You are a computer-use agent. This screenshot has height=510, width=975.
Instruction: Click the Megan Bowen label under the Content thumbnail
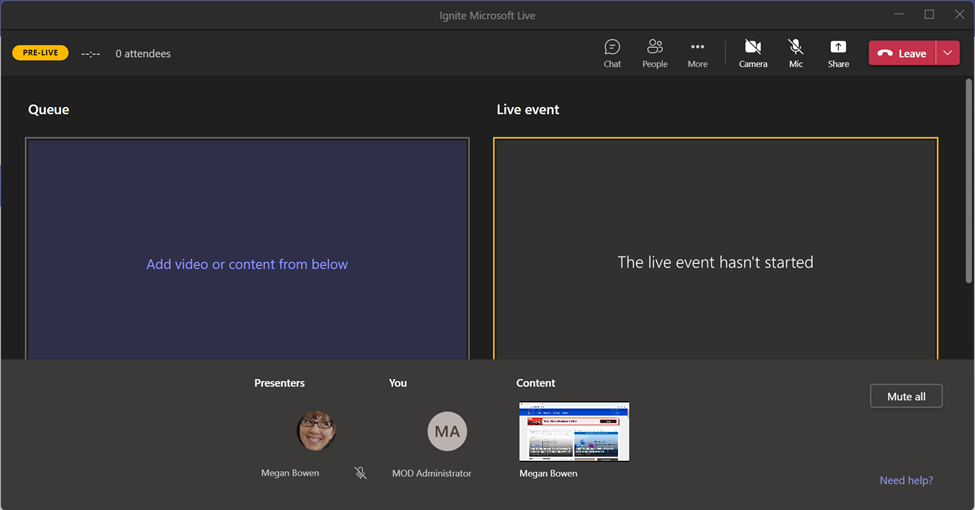pos(548,473)
